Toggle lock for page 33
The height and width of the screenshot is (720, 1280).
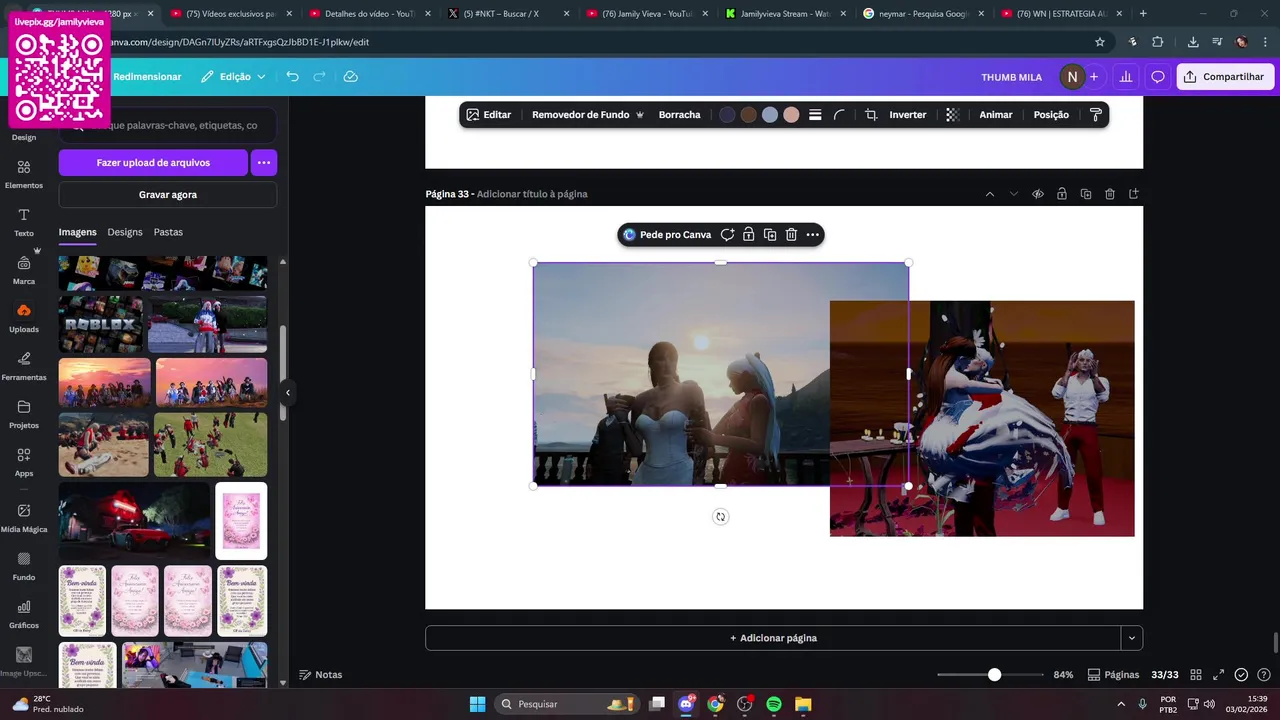tap(1062, 194)
